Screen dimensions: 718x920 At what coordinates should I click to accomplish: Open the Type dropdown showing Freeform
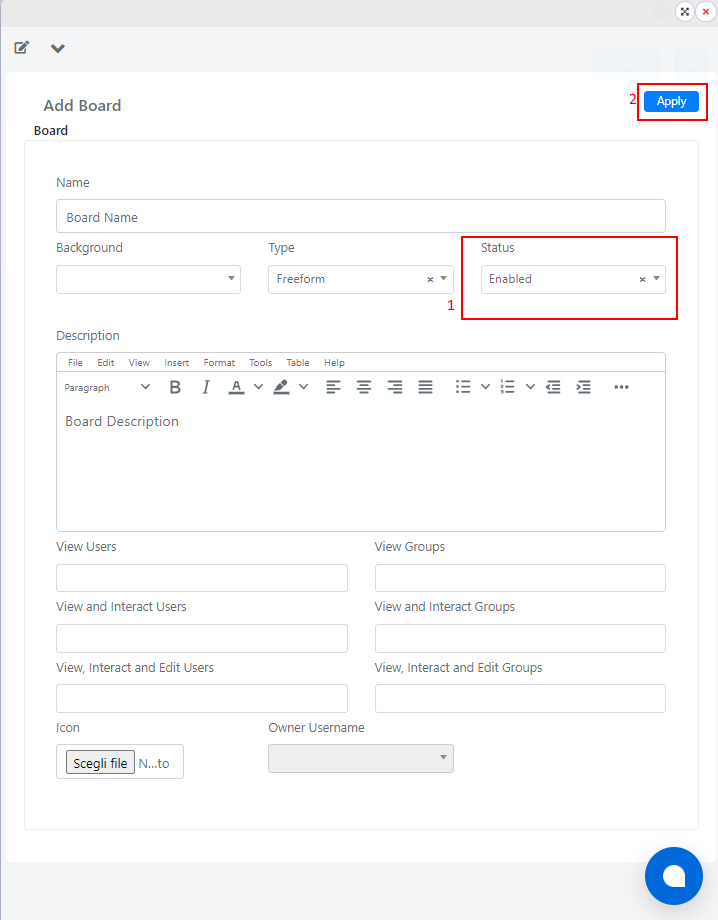click(x=361, y=279)
